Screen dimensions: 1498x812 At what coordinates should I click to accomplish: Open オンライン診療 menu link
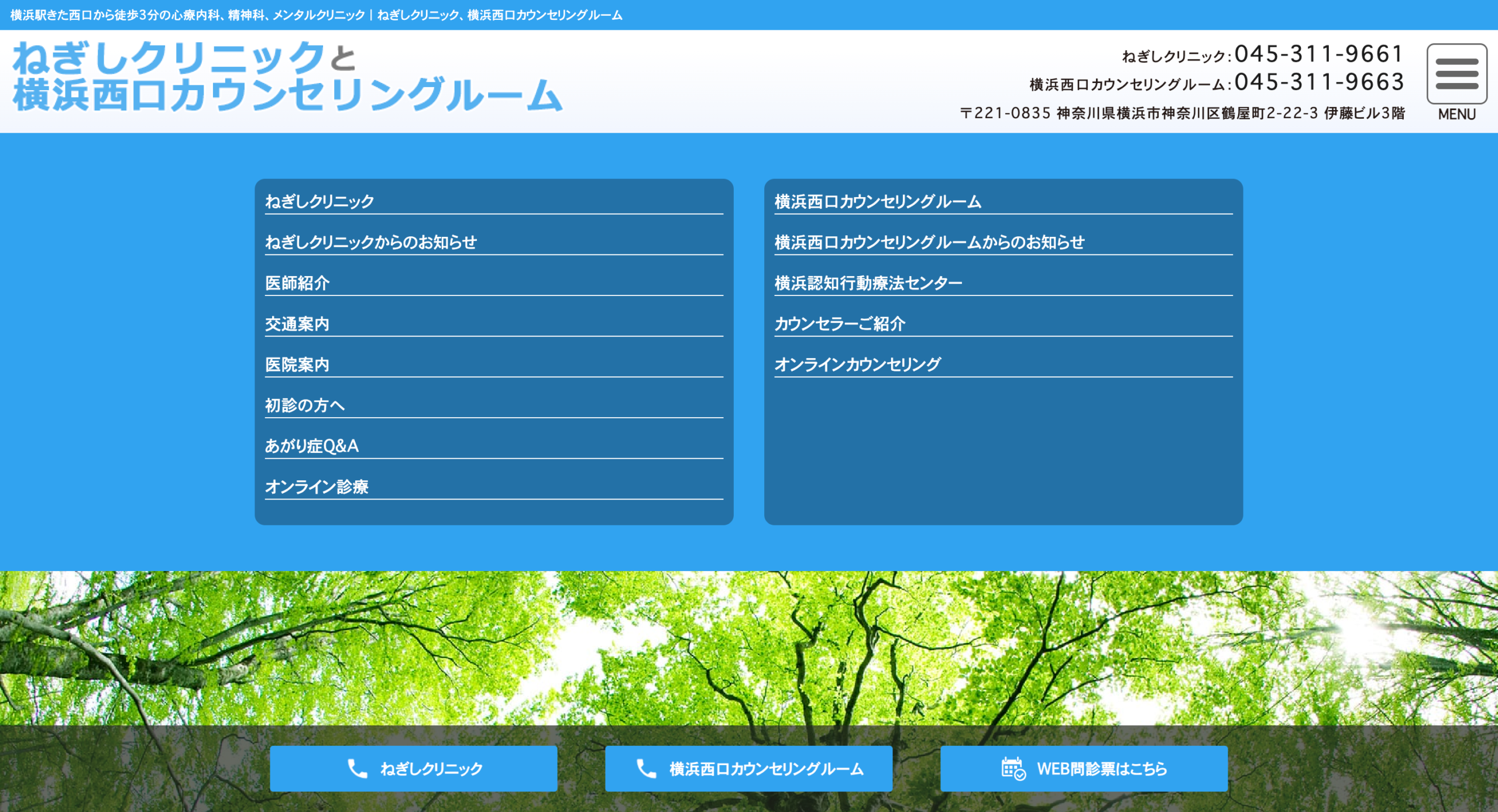point(494,486)
